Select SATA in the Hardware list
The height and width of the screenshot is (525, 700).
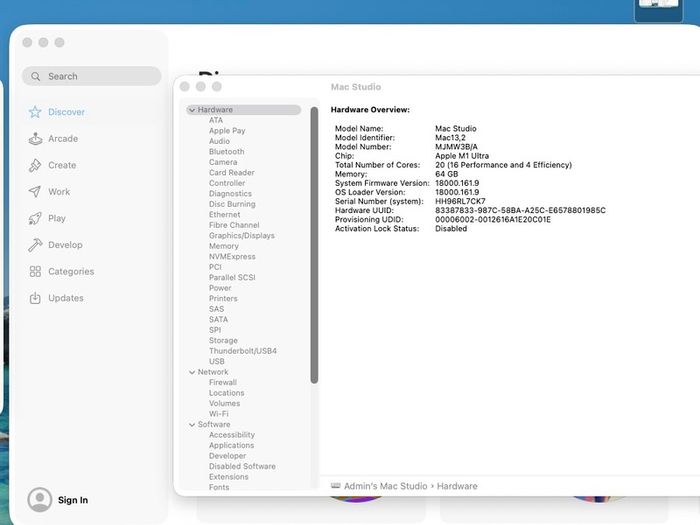tap(218, 320)
